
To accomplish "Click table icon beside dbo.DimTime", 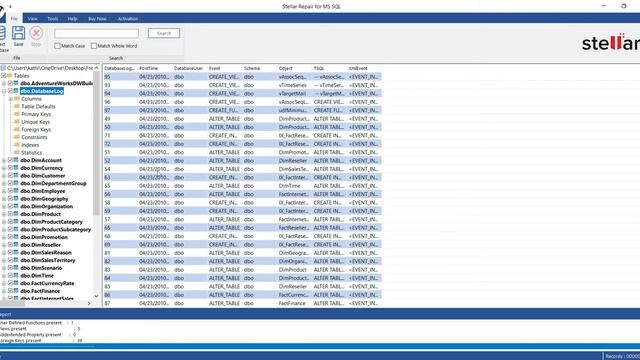I will (x=16, y=276).
